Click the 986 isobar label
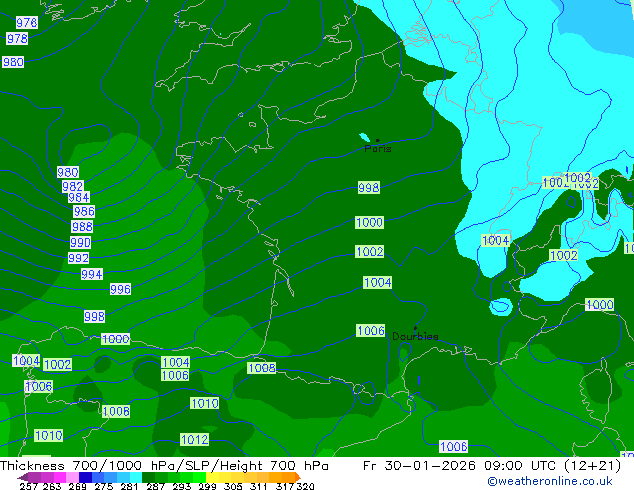 coord(84,211)
